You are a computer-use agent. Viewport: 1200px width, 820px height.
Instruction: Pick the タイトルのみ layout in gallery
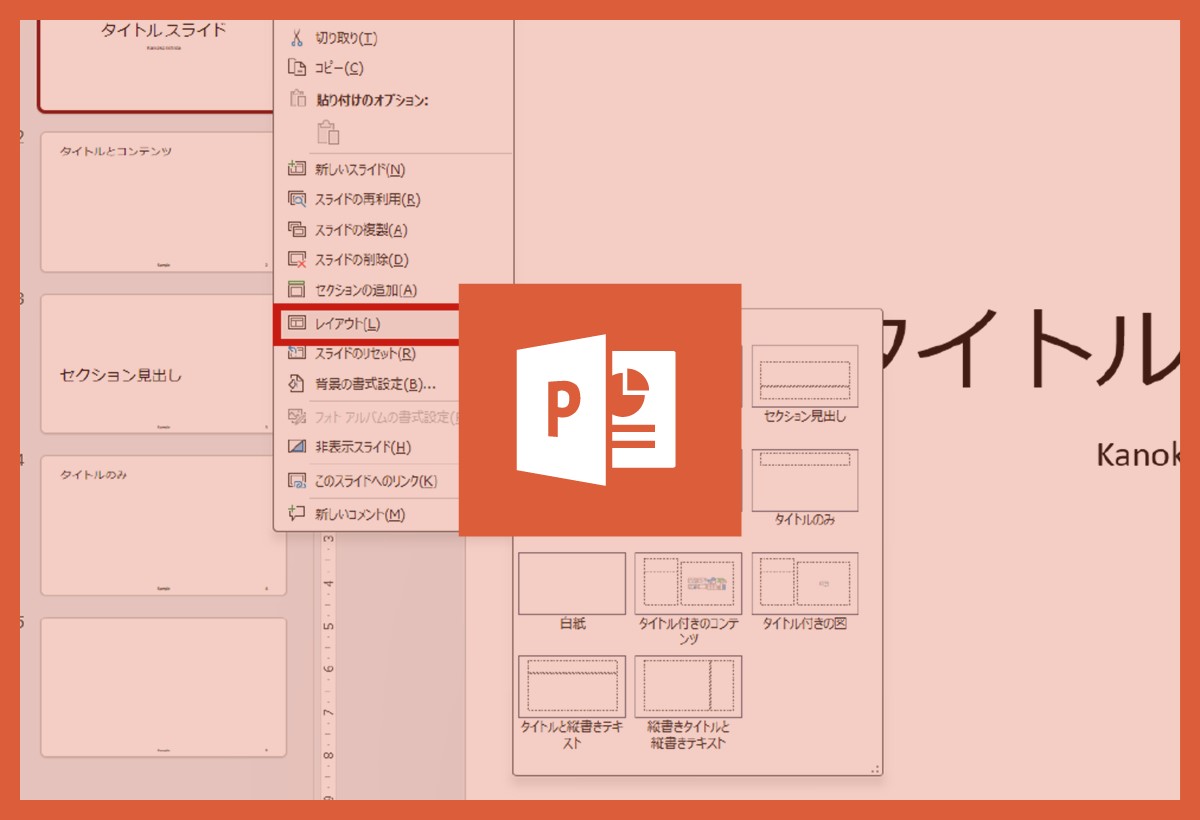pyautogui.click(x=804, y=481)
